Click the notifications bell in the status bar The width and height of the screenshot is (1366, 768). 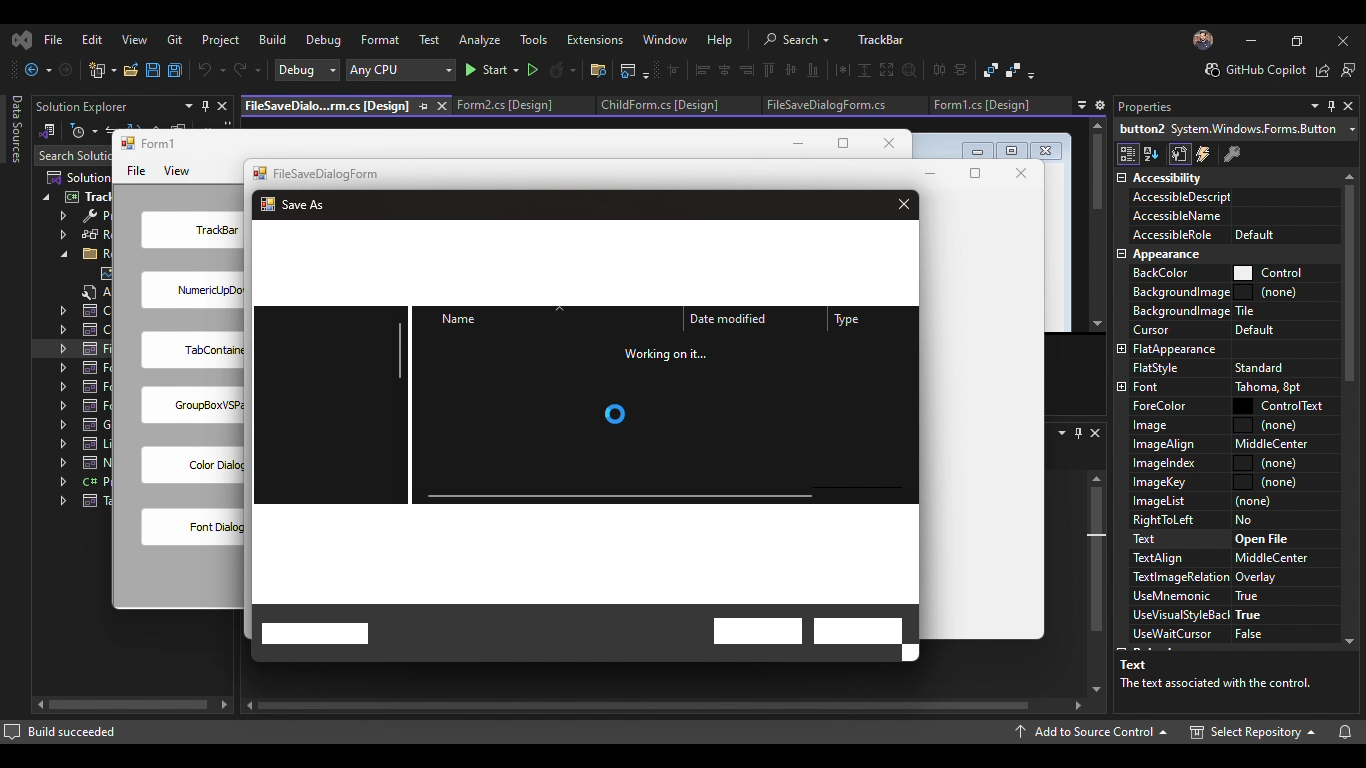click(x=1347, y=732)
